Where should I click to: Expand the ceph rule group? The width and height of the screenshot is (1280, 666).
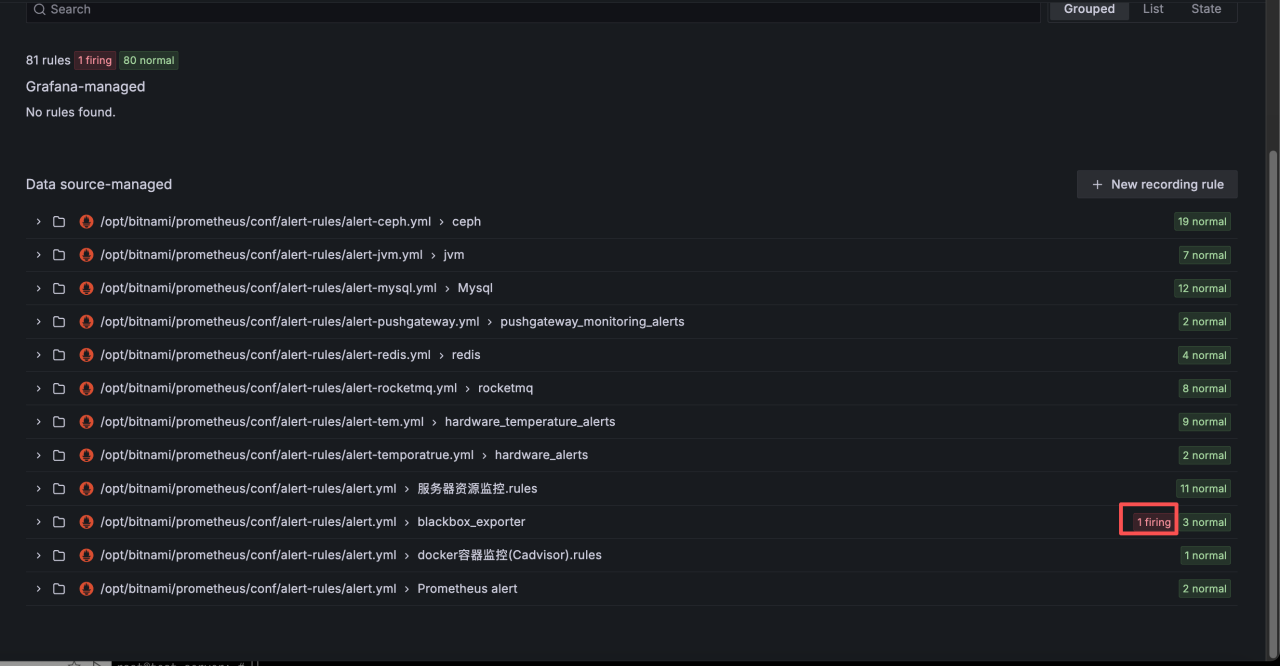tap(38, 222)
